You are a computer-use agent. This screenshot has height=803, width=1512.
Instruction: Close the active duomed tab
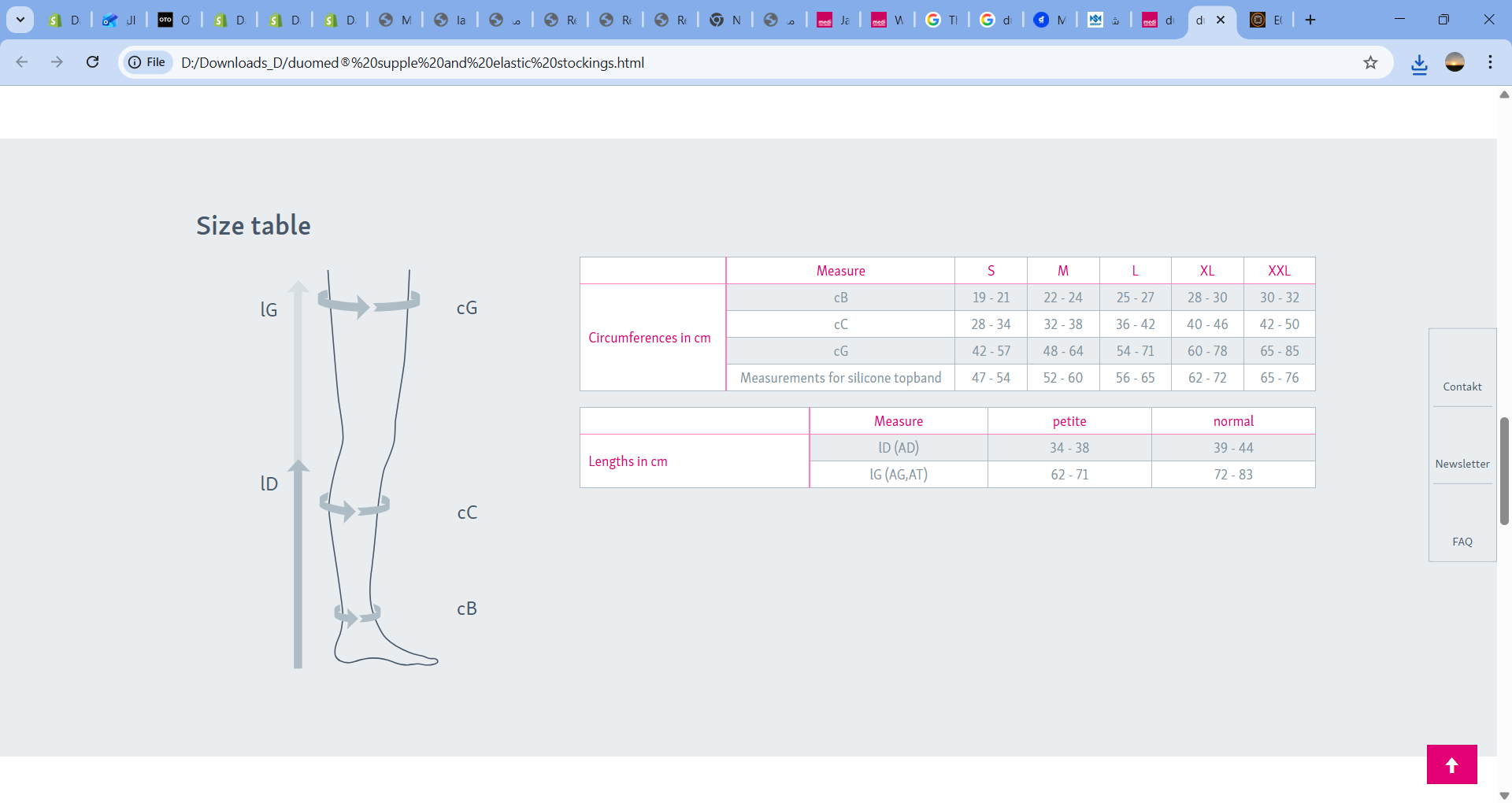(x=1221, y=20)
